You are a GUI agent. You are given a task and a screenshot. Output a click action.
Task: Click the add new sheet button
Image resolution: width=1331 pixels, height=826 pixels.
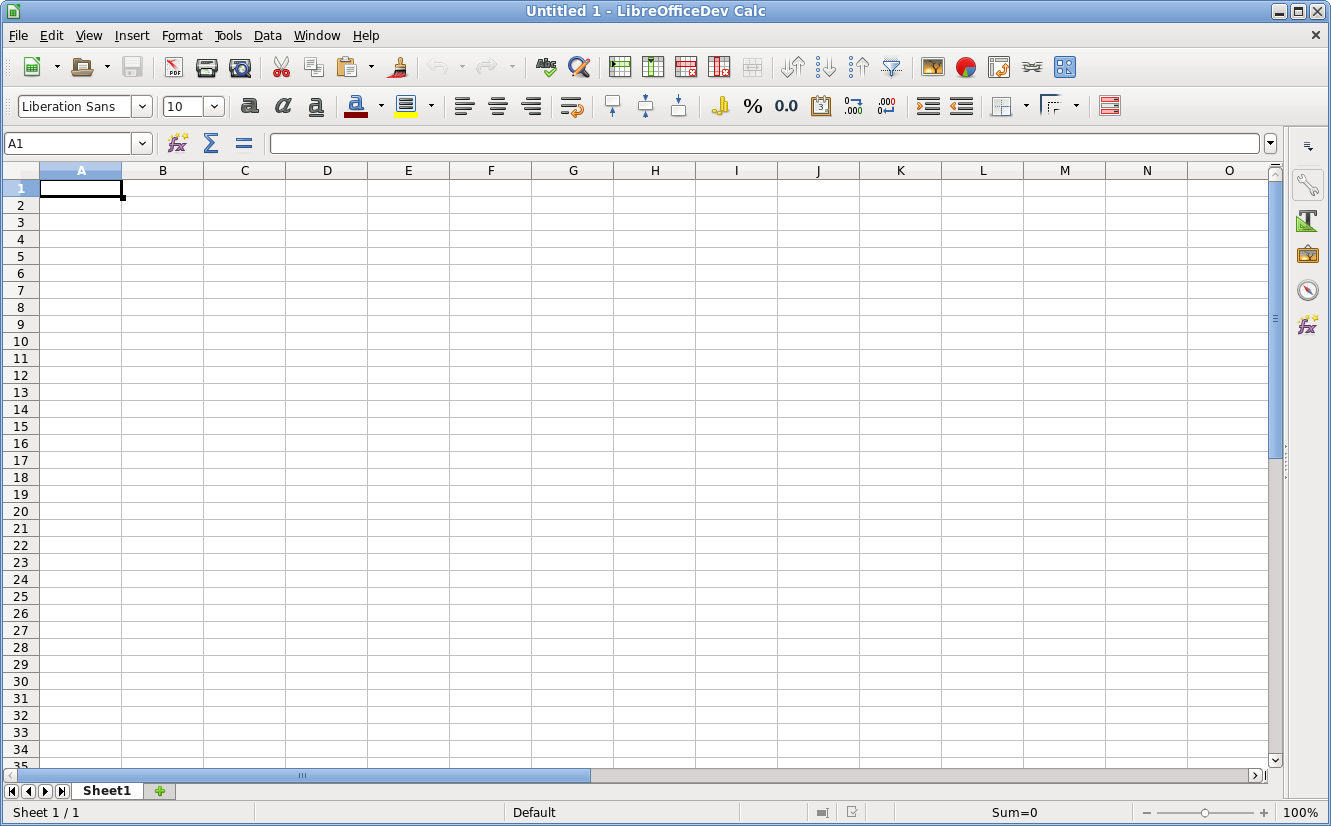coord(159,791)
